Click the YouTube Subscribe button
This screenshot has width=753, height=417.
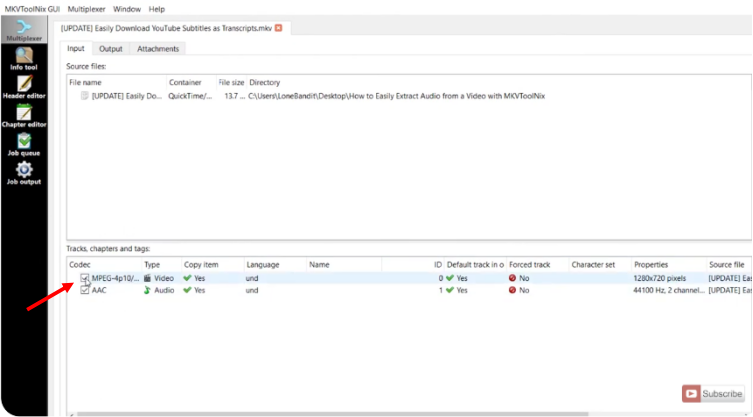[713, 394]
